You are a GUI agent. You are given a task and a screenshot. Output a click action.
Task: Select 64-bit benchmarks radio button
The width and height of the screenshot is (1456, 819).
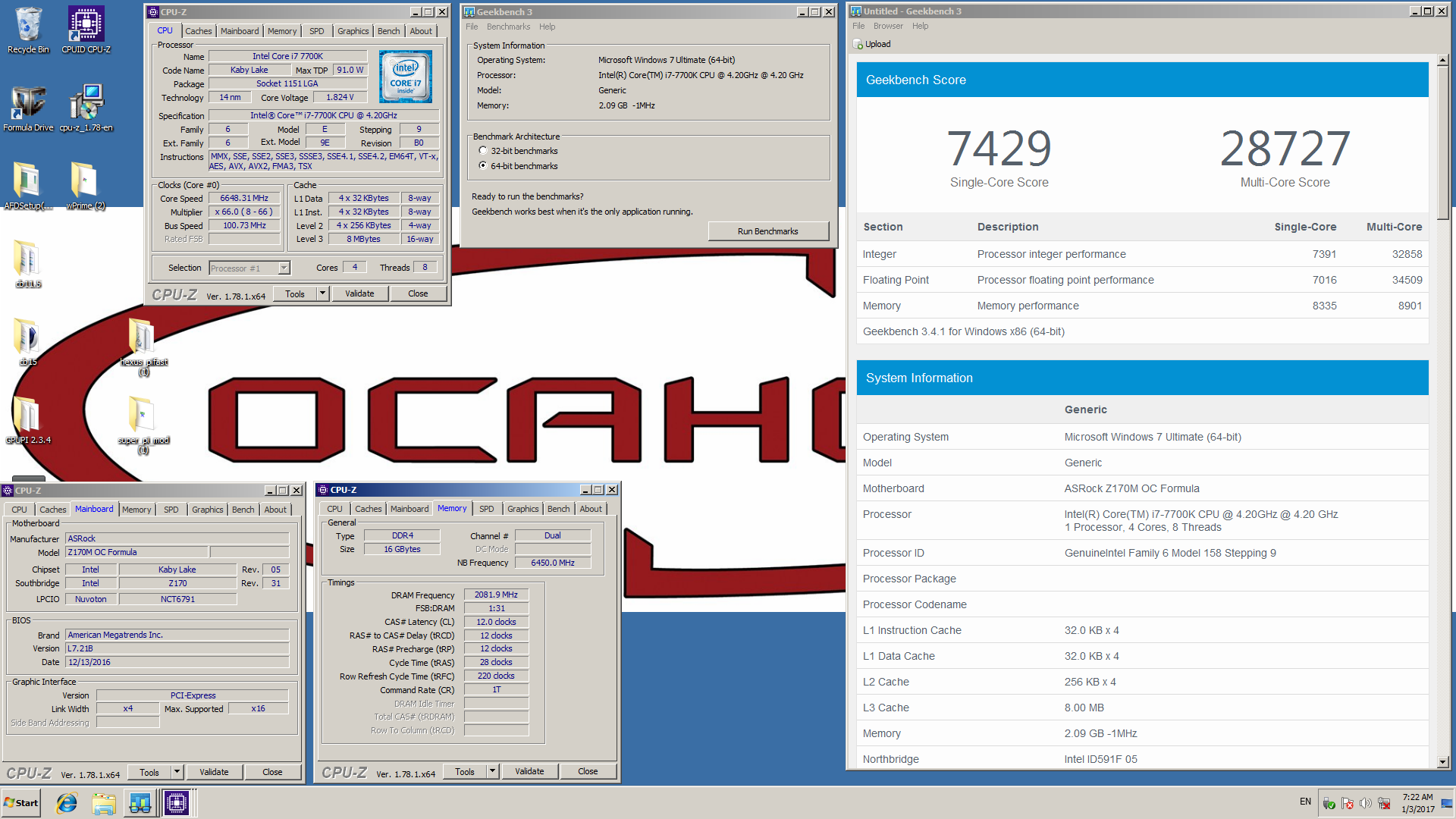pyautogui.click(x=483, y=165)
